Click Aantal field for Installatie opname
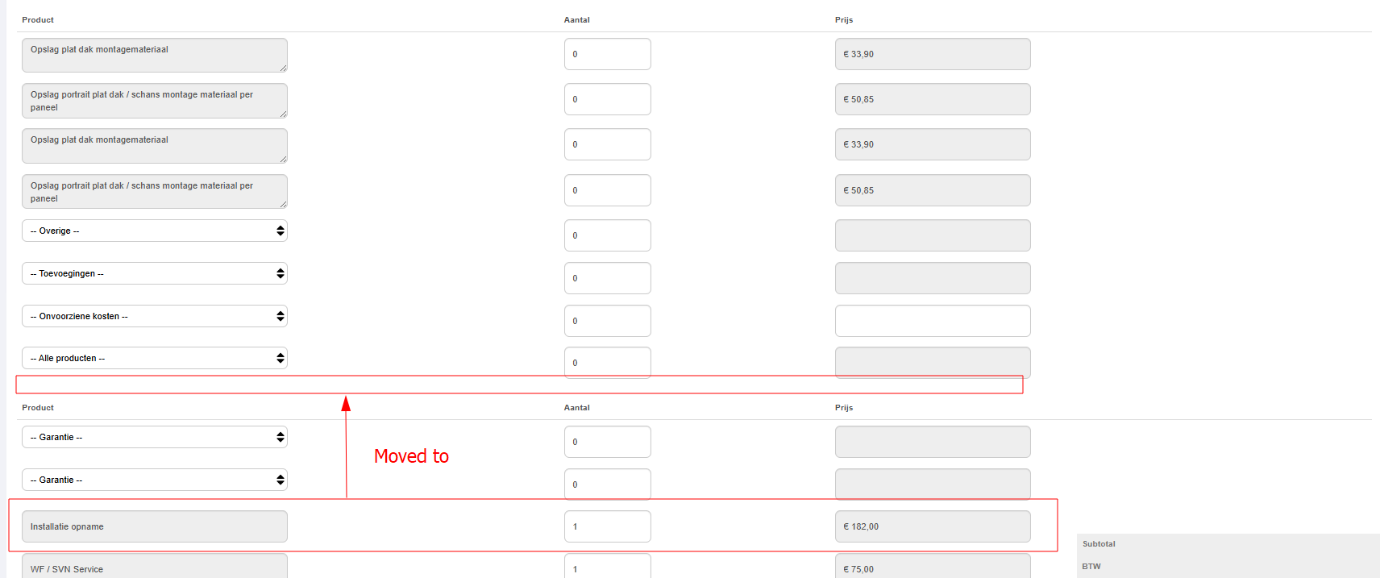 click(607, 526)
